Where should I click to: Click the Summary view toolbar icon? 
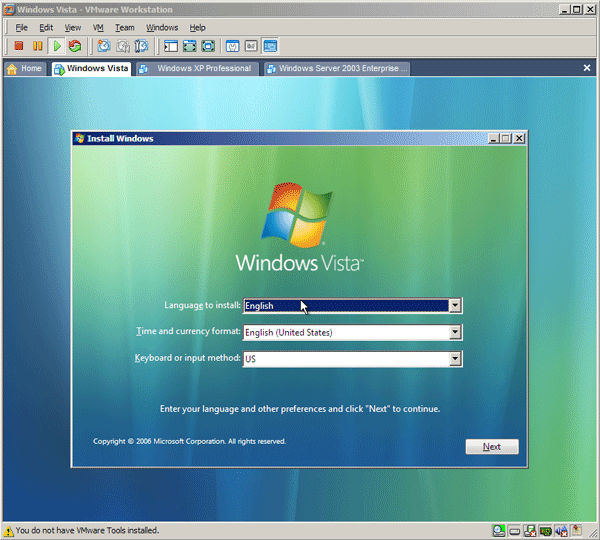tap(232, 46)
